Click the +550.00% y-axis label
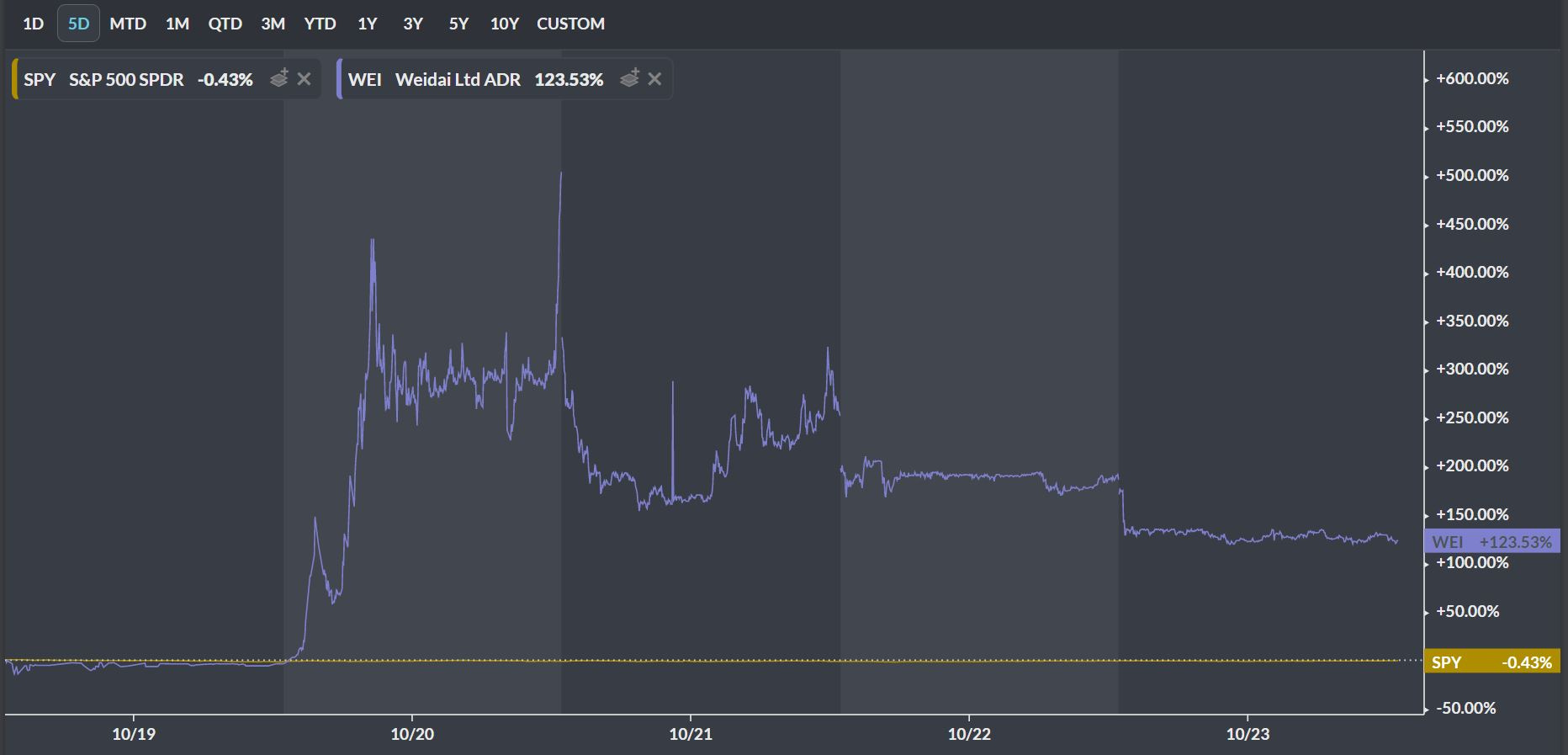The width and height of the screenshot is (1568, 755). 1472,126
